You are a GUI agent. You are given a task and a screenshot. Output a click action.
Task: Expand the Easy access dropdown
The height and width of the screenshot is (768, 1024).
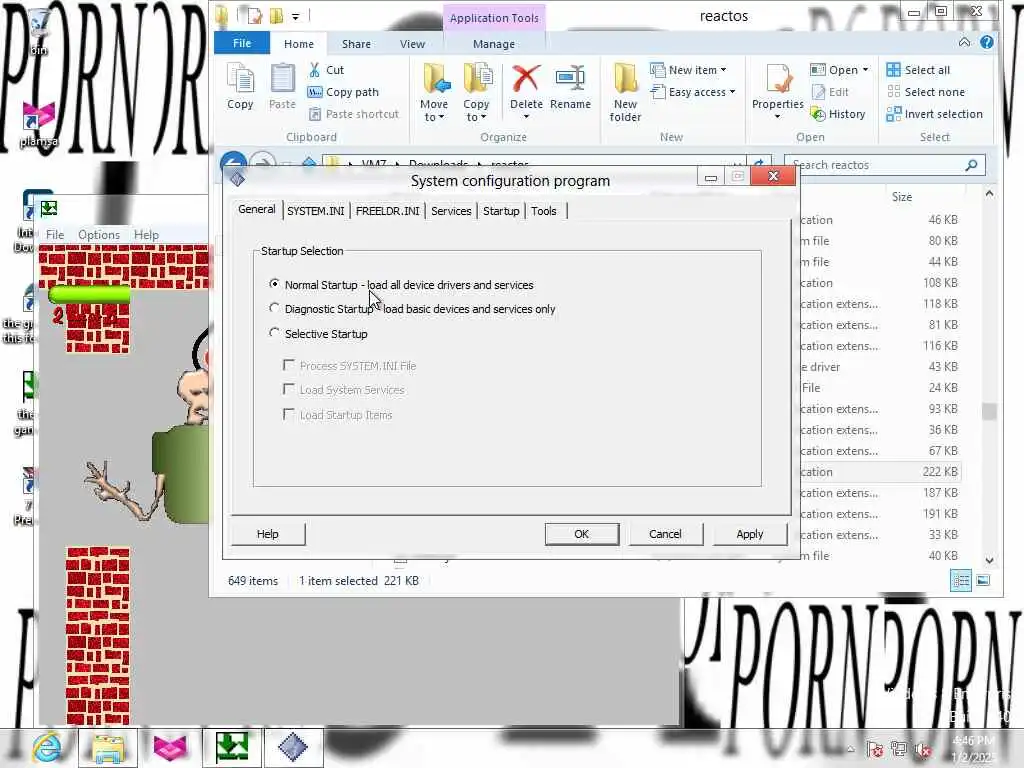pos(732,92)
